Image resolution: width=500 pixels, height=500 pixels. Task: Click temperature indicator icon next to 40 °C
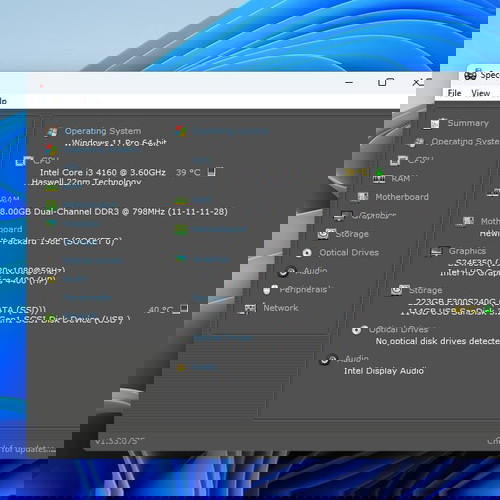tap(184, 309)
